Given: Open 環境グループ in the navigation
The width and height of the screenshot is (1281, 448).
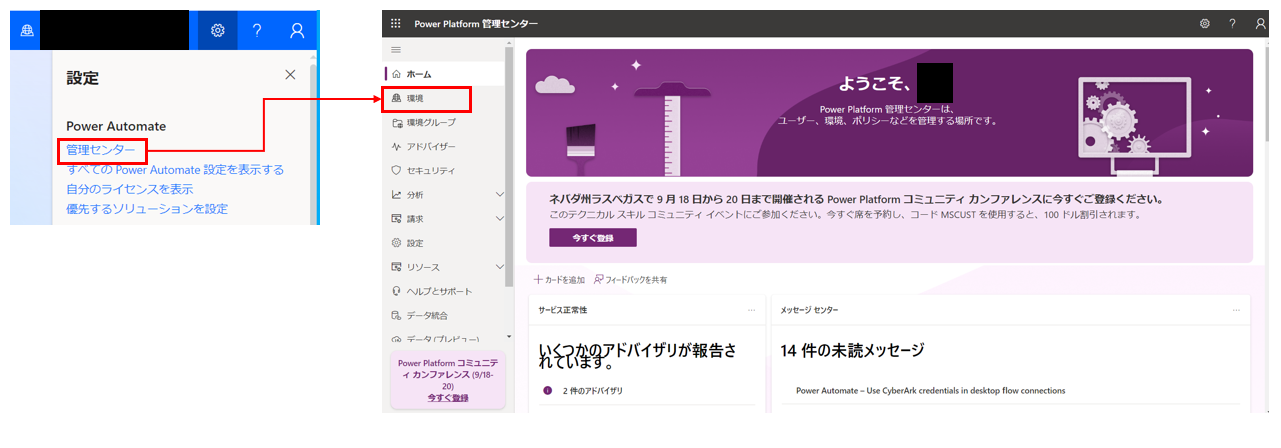Looking at the screenshot, I should click(445, 122).
